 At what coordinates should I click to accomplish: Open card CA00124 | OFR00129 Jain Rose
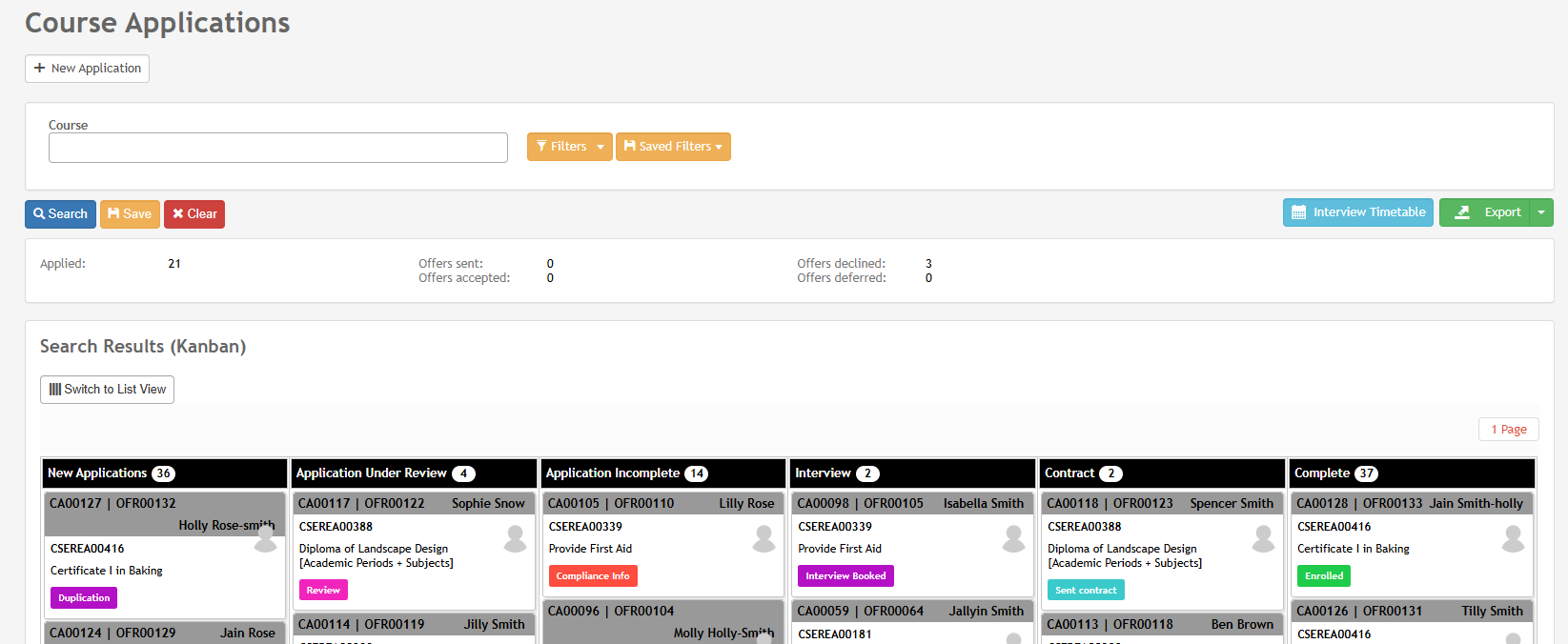point(165,634)
